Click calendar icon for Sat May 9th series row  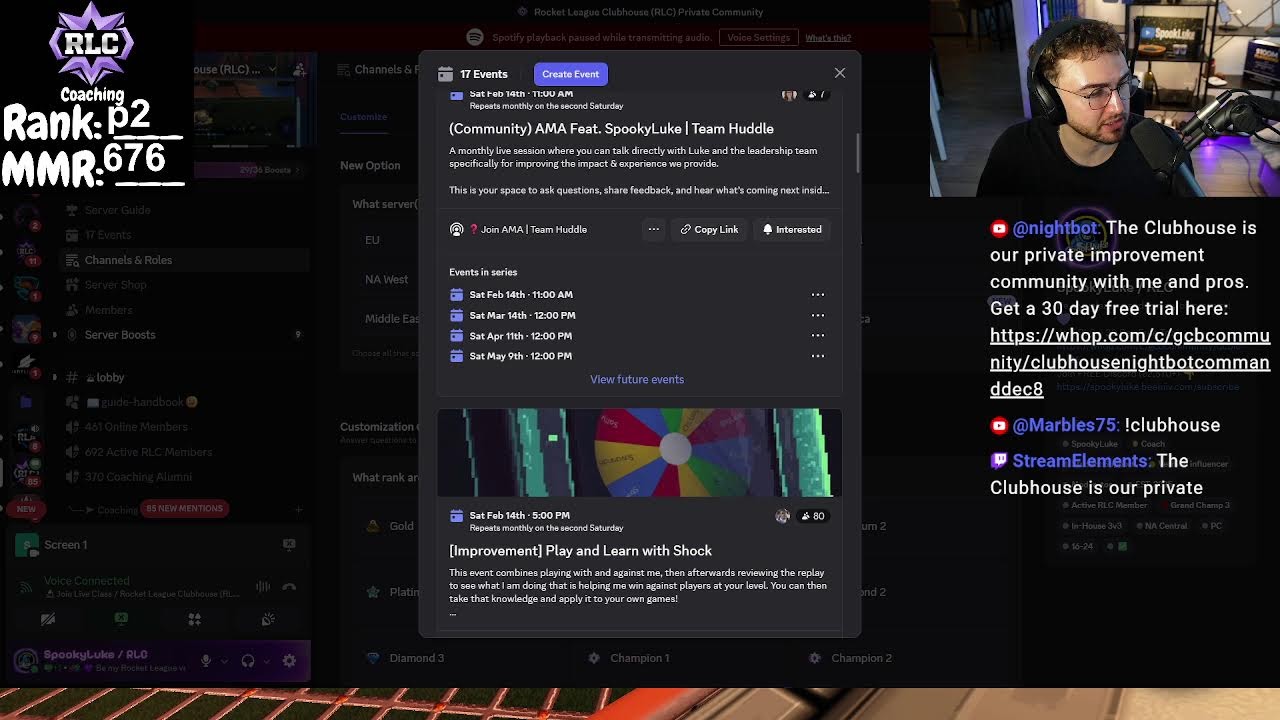(456, 355)
